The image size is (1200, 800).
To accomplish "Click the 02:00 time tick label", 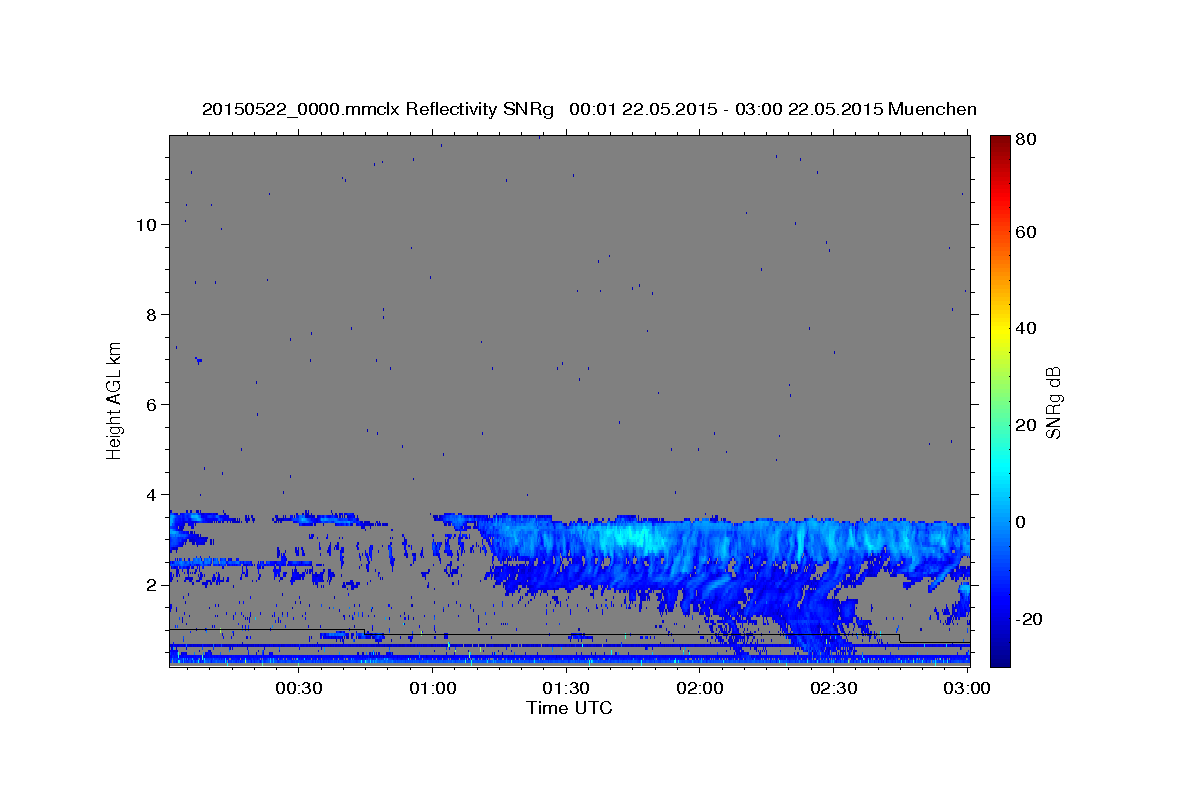I will (x=700, y=688).
